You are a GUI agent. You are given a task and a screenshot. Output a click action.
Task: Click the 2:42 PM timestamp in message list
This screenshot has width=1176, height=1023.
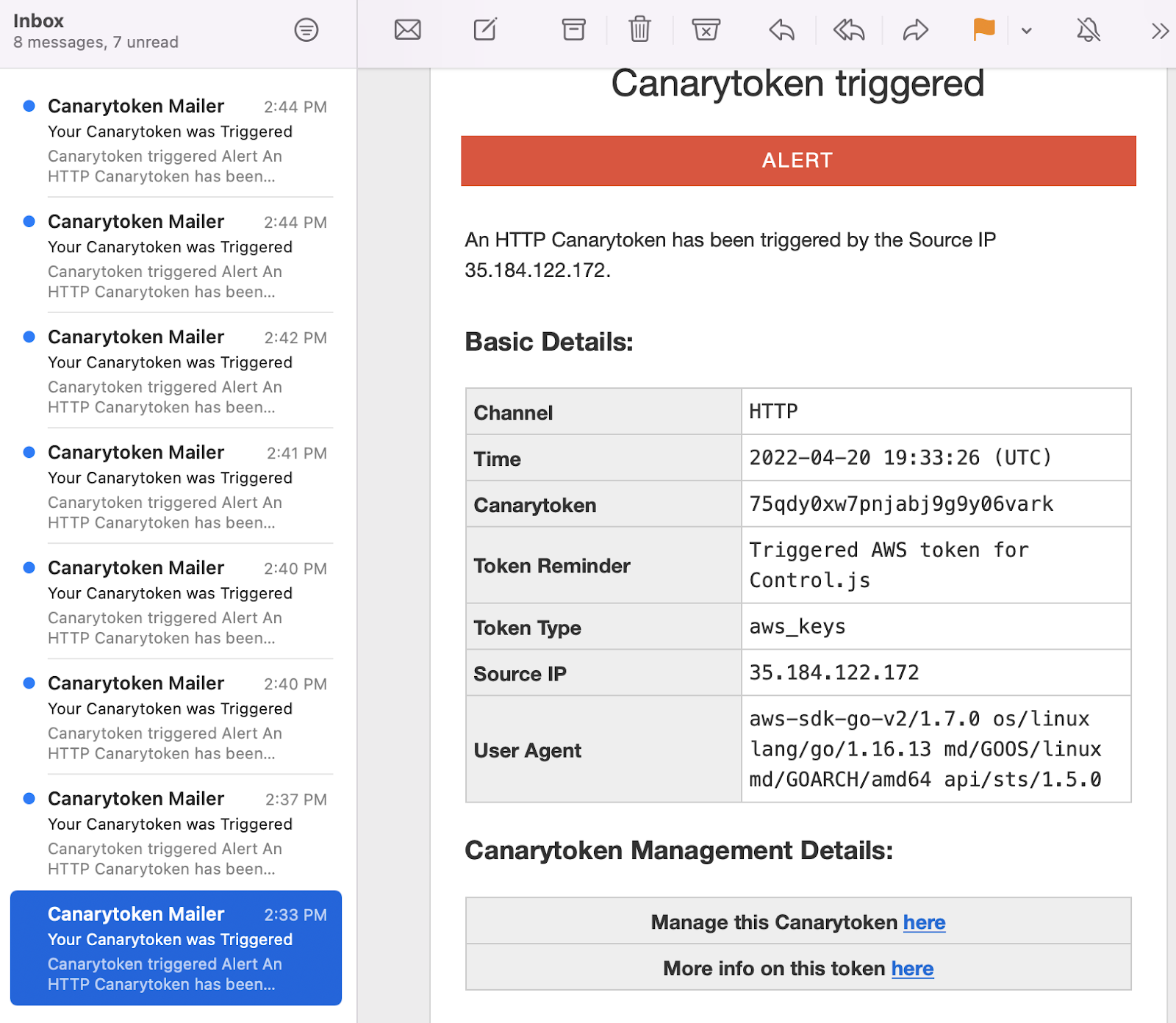(x=295, y=338)
